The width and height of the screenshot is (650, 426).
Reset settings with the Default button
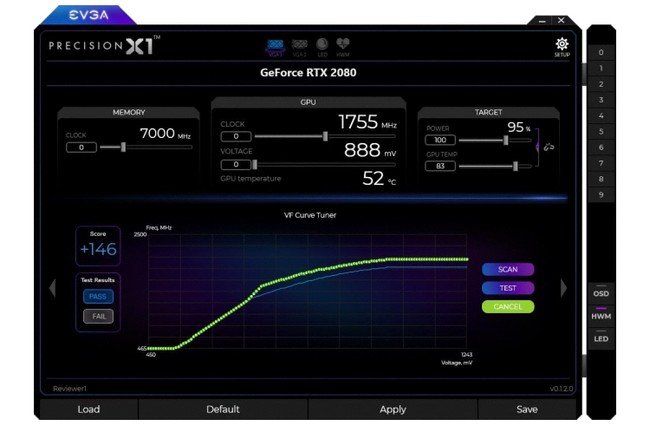(x=223, y=409)
